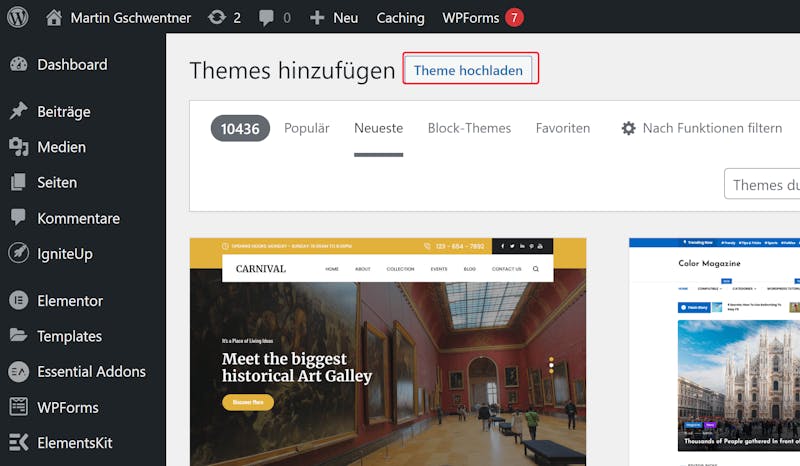Click the Beiträge pin icon
The width and height of the screenshot is (800, 466).
click(x=18, y=111)
